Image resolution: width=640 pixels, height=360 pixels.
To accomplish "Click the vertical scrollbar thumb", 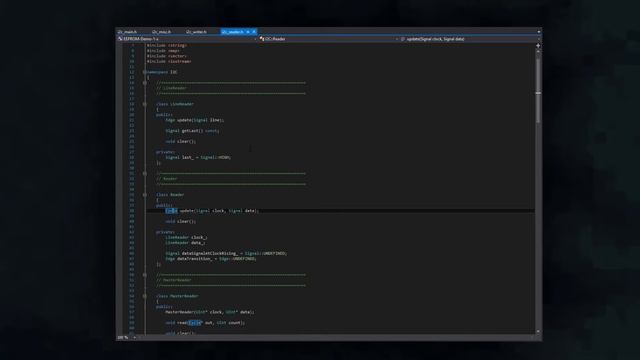I will point(538,90).
